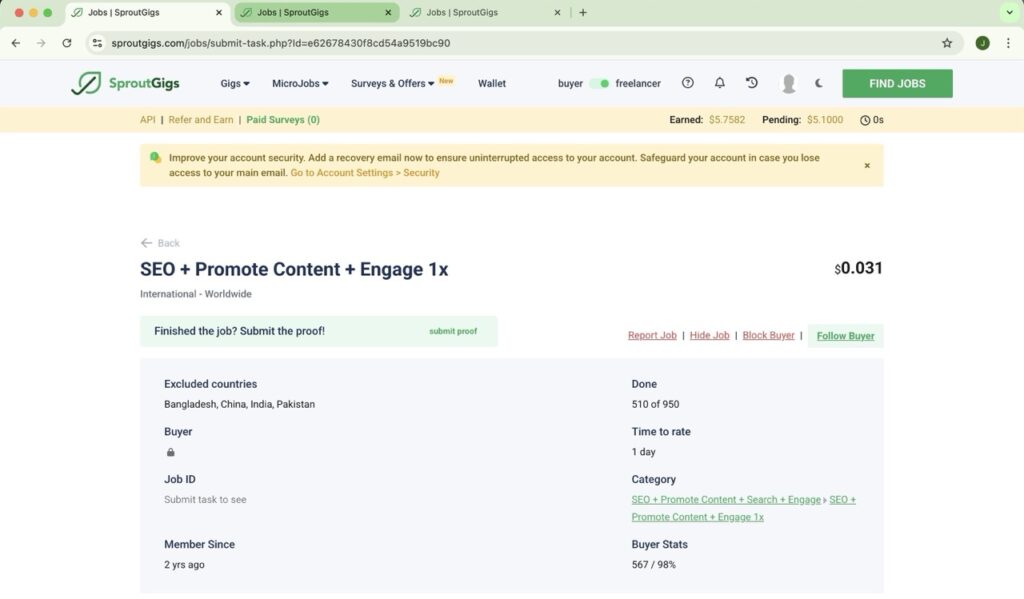
Task: Click the Follow Buyer link
Action: 845,336
